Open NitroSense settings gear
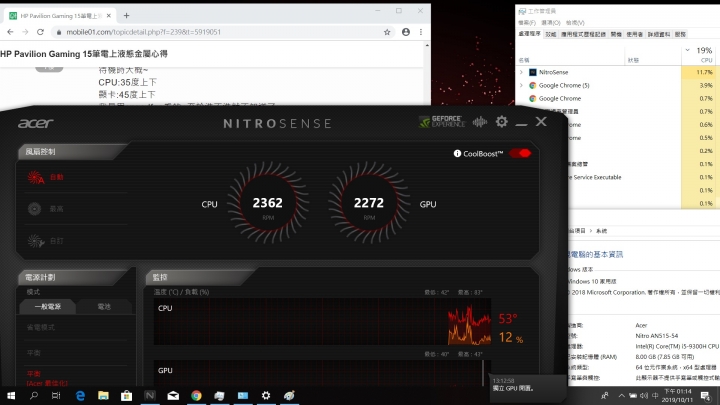The image size is (720, 405). [x=501, y=122]
